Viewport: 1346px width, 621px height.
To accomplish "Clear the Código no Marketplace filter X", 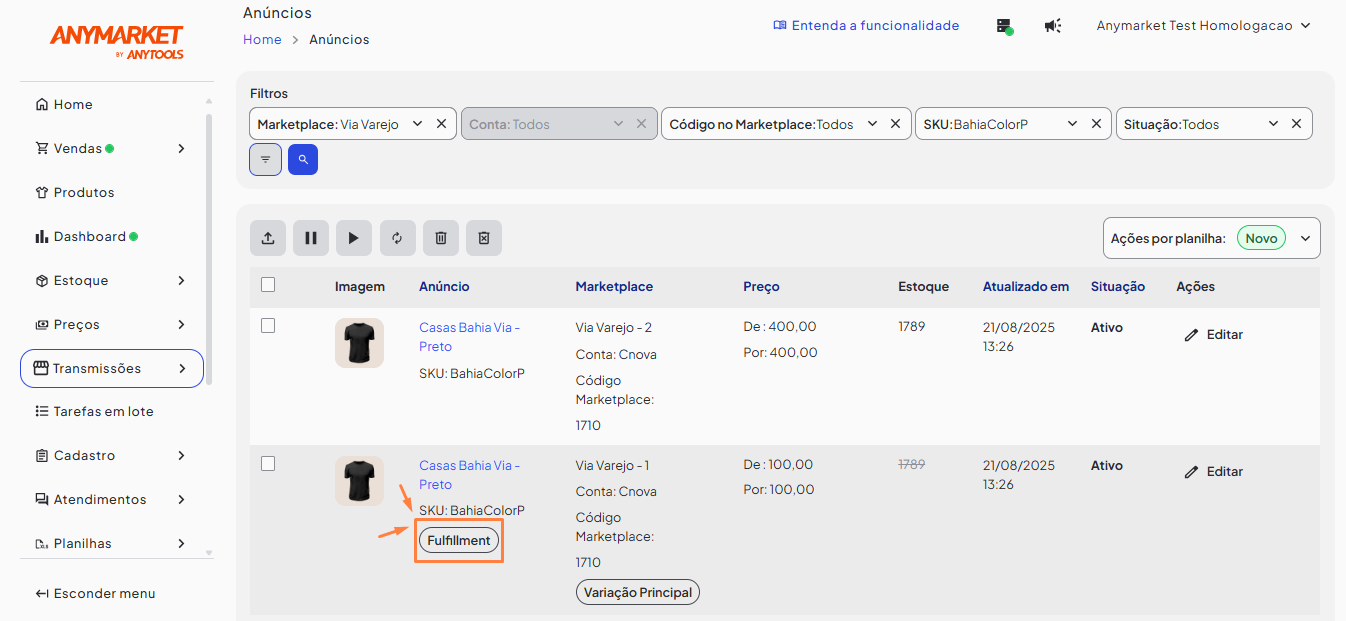I will (896, 124).
